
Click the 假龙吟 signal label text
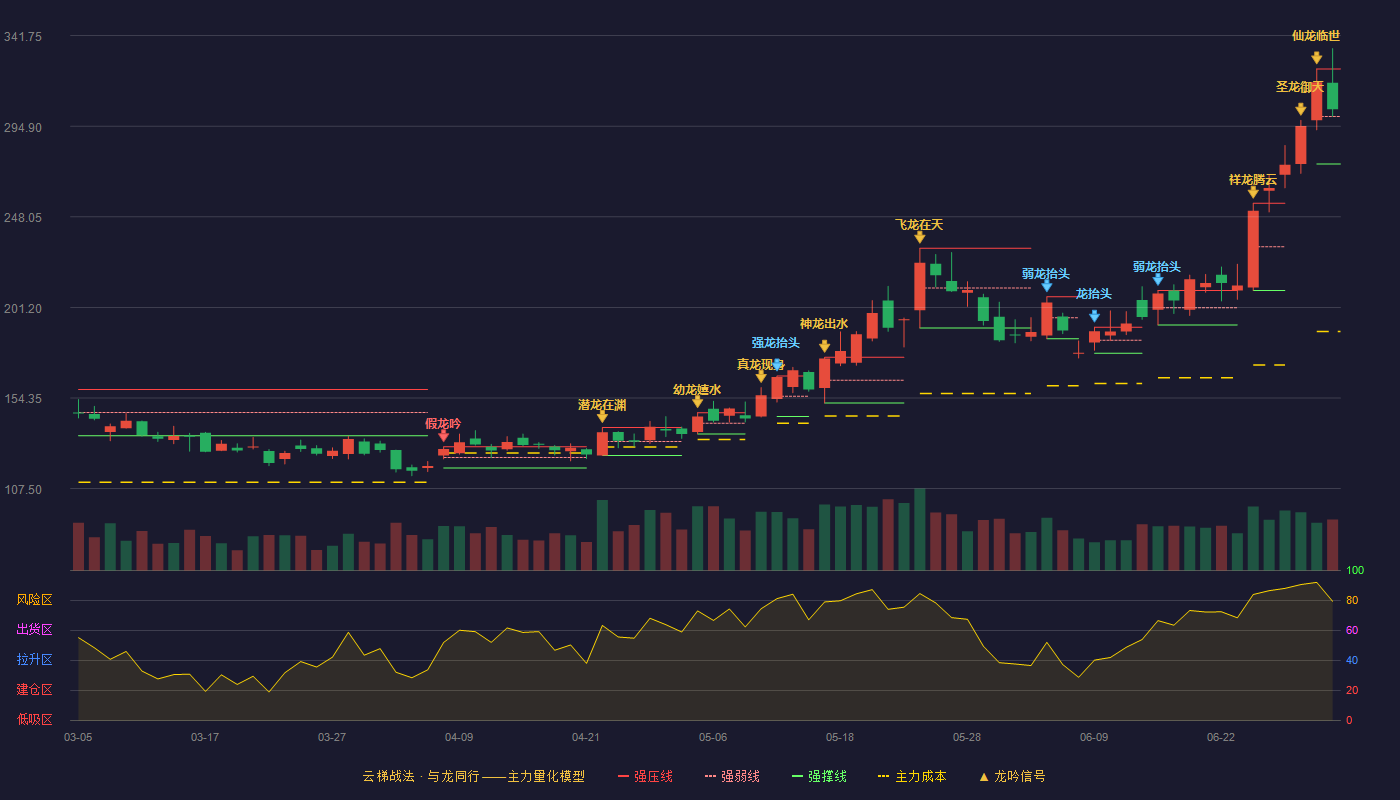[444, 423]
